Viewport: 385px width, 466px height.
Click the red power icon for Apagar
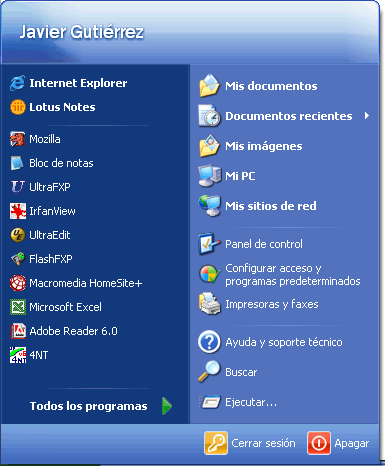(319, 443)
